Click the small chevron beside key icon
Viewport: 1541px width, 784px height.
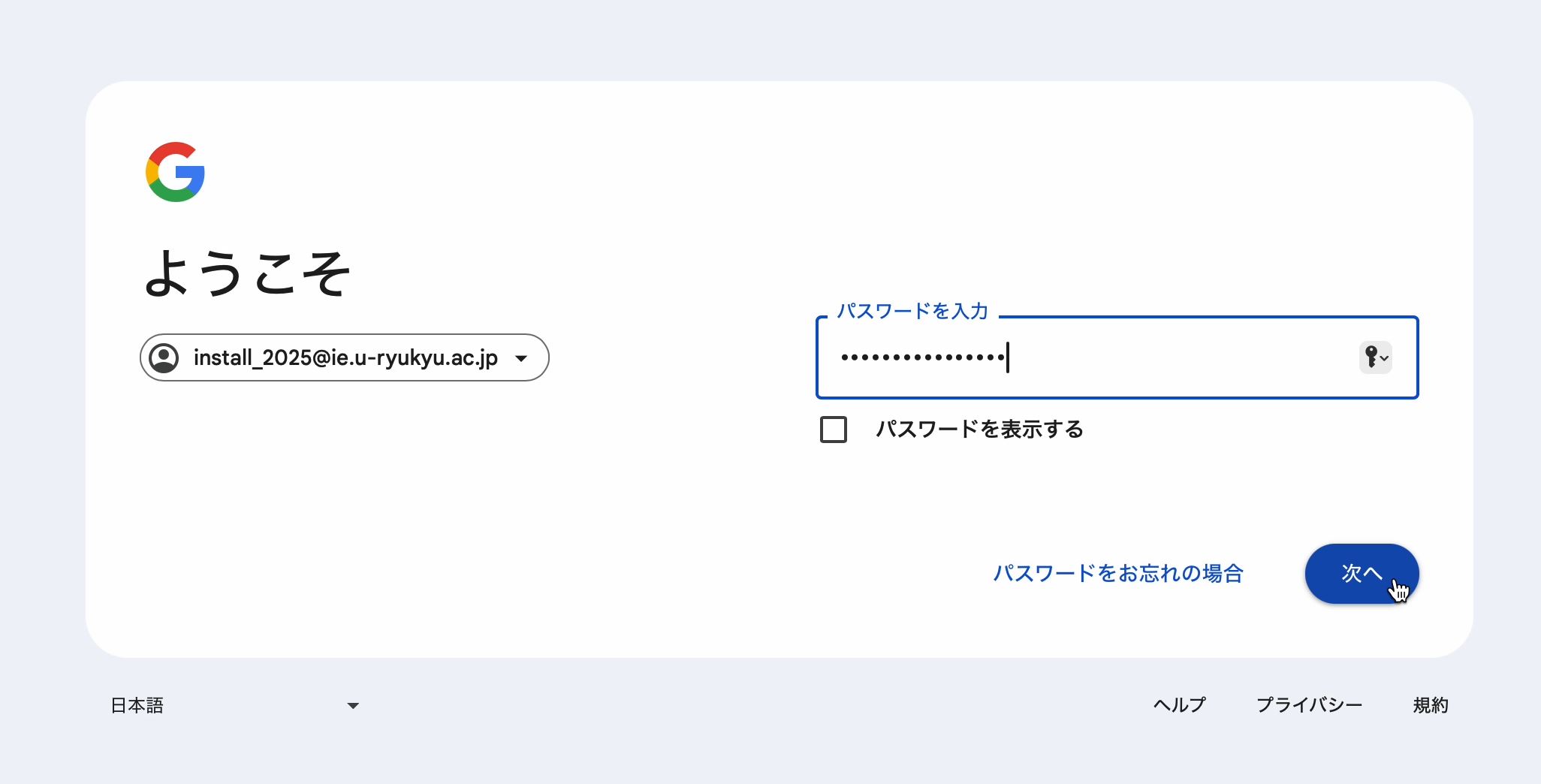pos(1385,358)
